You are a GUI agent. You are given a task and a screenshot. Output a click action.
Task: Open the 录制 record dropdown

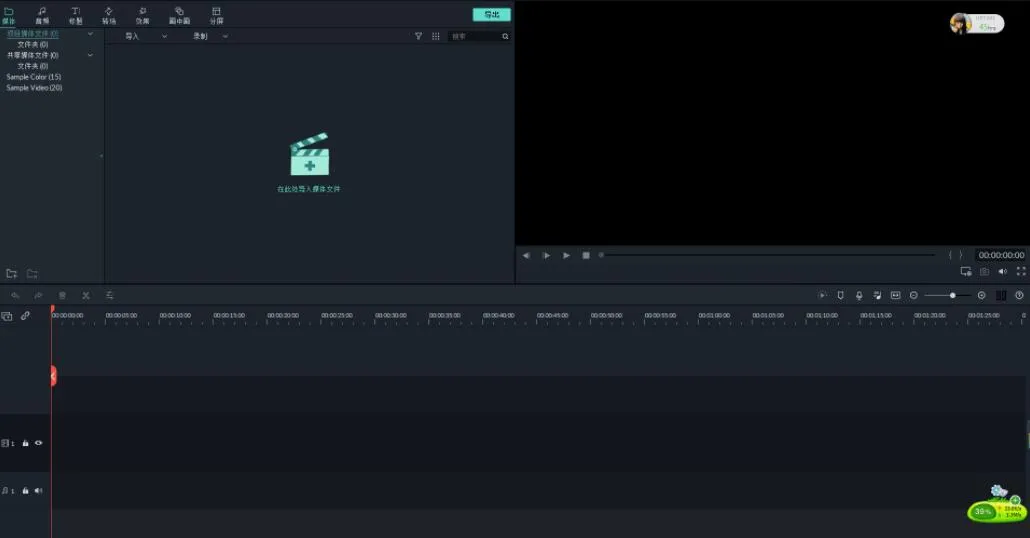tap(210, 36)
